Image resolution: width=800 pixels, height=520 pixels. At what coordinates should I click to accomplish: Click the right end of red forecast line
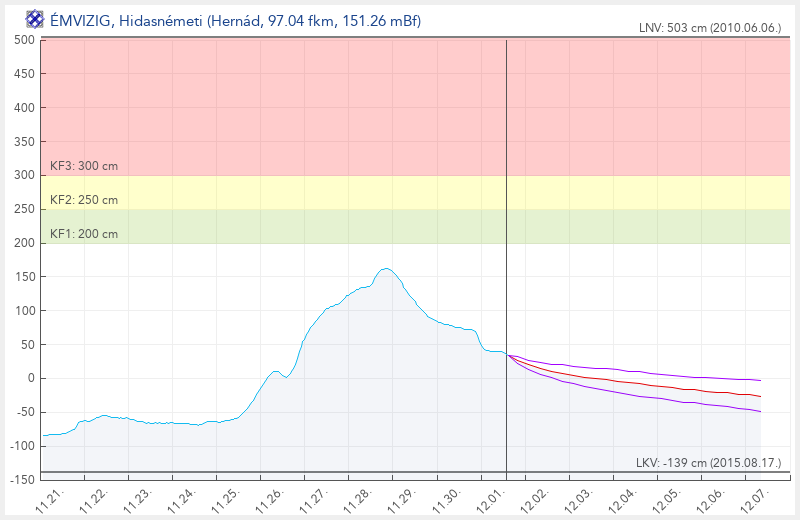(x=760, y=396)
